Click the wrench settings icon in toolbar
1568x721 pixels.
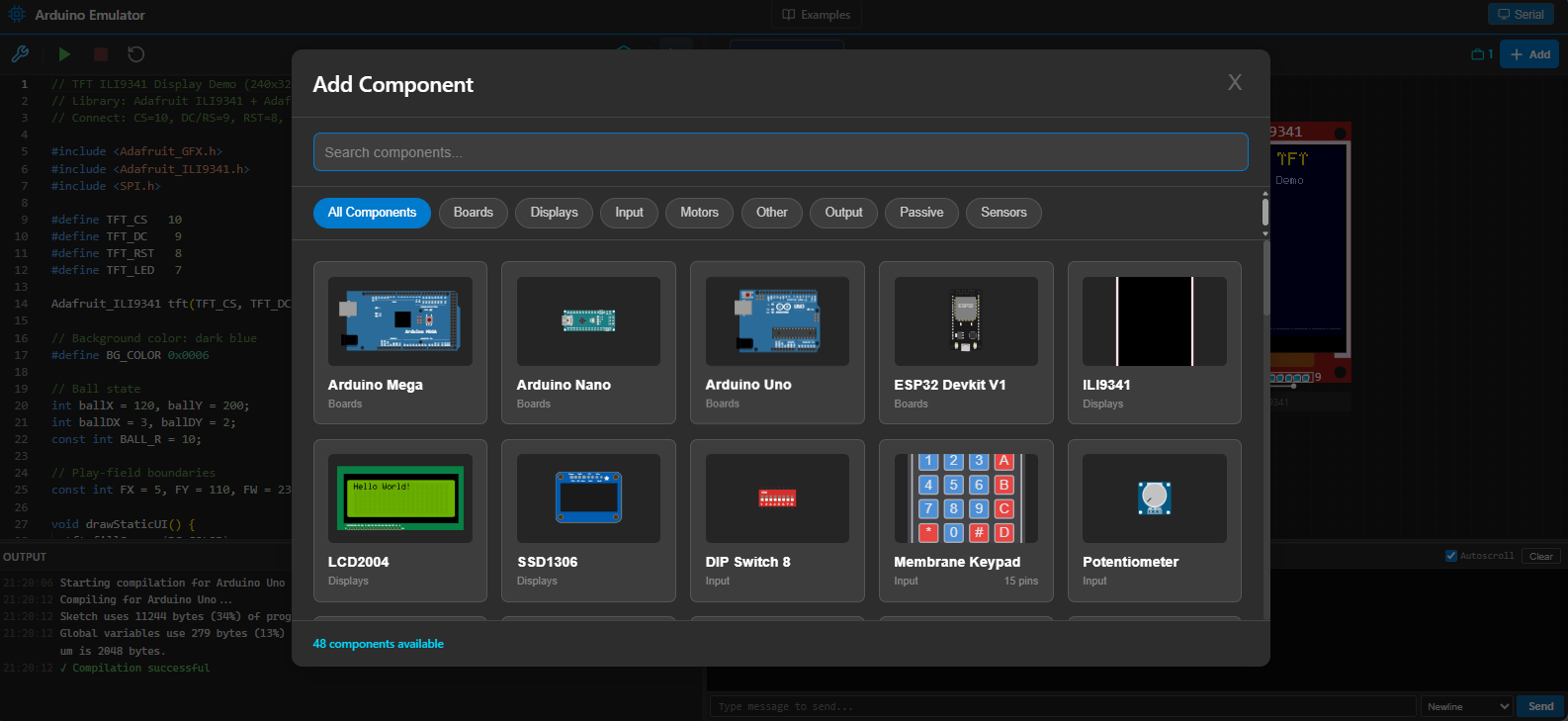[20, 54]
